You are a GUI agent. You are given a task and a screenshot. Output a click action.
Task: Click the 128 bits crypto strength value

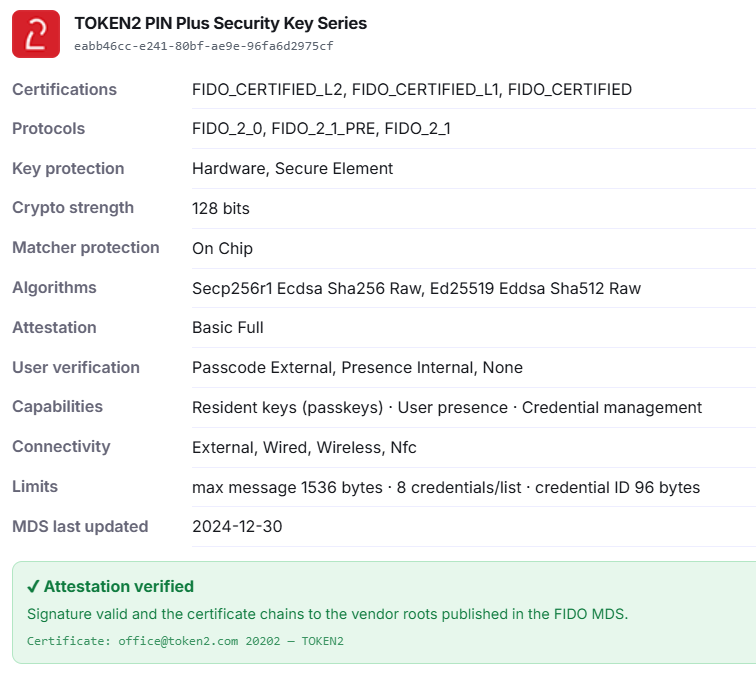pyautogui.click(x=221, y=208)
